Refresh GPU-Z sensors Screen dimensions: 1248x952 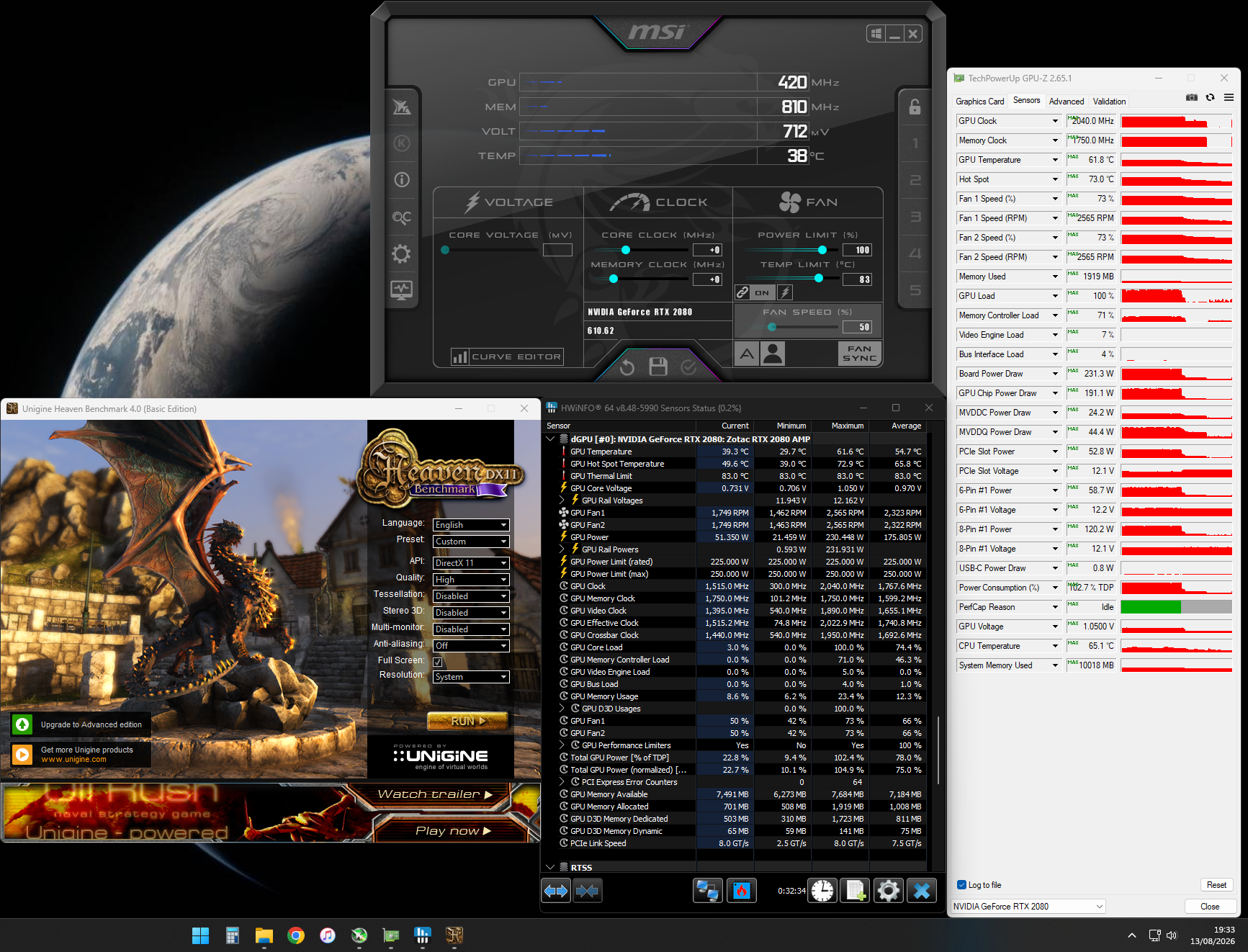pos(1210,97)
